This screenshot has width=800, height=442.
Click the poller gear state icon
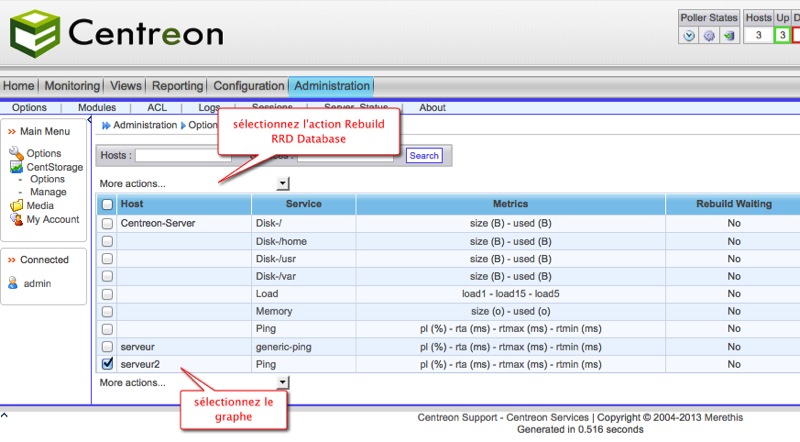click(709, 35)
